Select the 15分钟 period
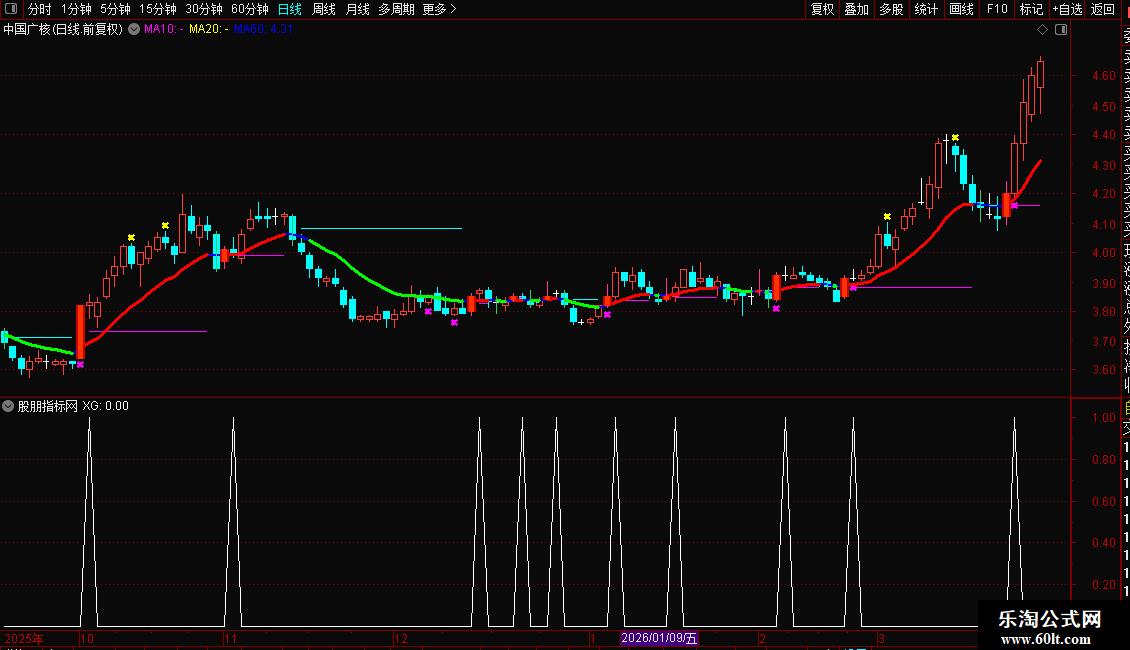Screen dimensions: 1130x650 point(158,9)
